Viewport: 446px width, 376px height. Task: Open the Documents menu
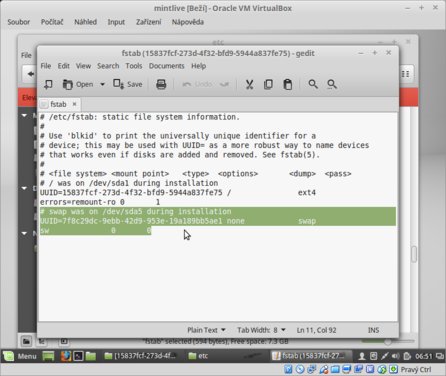tap(166, 66)
